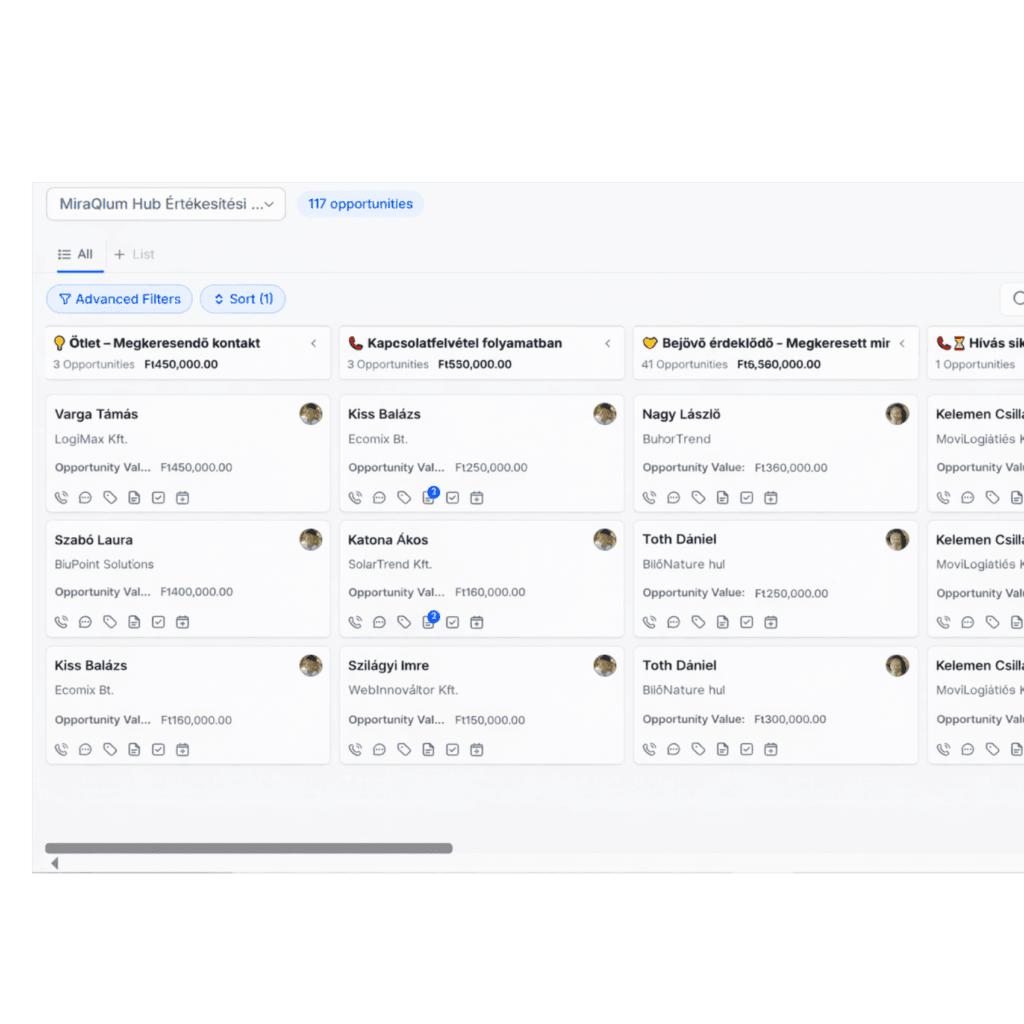This screenshot has width=1024, height=1024.
Task: Open notes icon with badge on Kiss Balázs Ecomix card in Kapcsolatfelvétel column
Action: click(430, 496)
